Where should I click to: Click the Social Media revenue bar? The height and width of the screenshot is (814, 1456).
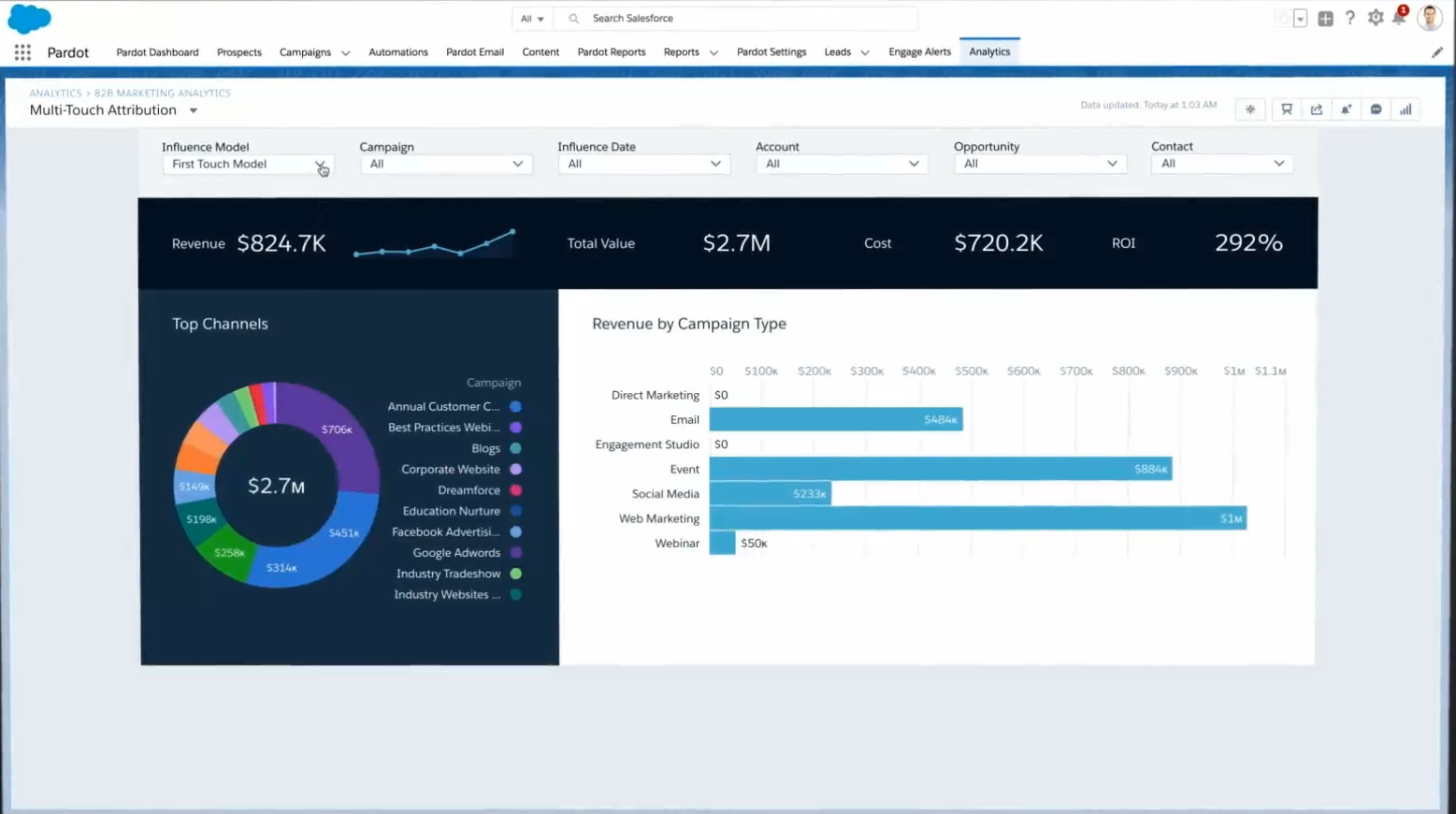tap(771, 494)
